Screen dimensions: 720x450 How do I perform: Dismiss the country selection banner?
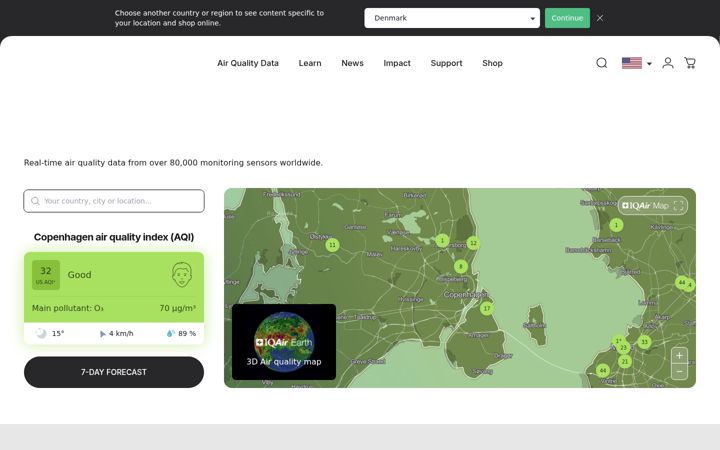tap(600, 18)
